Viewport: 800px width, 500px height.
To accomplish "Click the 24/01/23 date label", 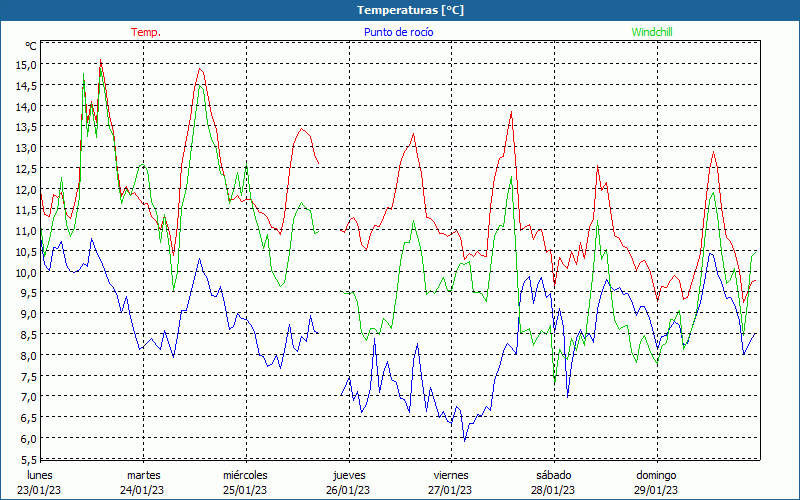I will coord(142,490).
